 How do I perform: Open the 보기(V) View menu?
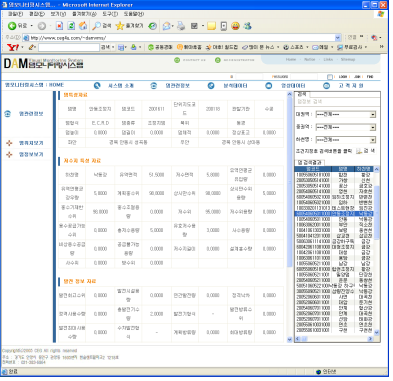pos(58,14)
